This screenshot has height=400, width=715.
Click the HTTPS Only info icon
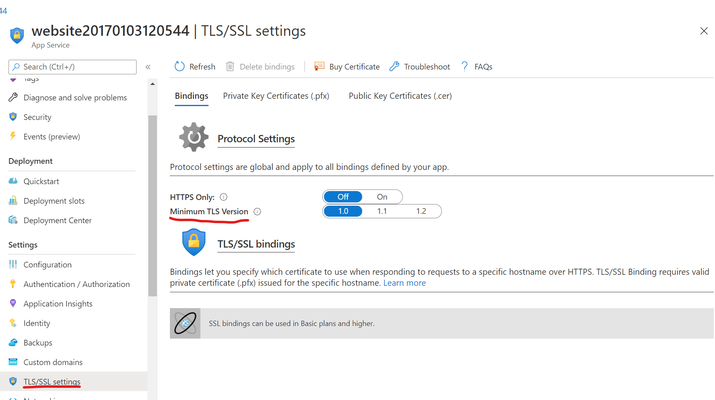(x=223, y=197)
